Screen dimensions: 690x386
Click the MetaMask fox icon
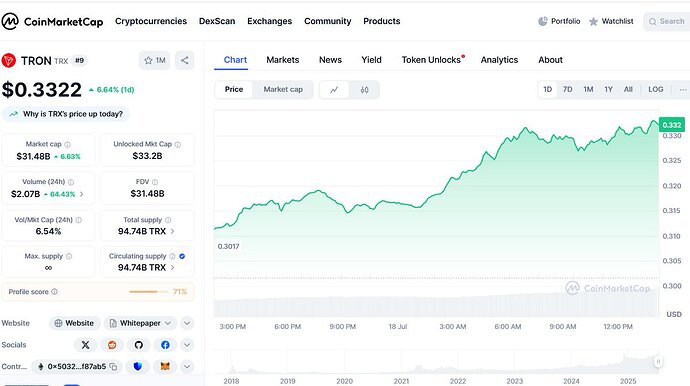pos(165,367)
